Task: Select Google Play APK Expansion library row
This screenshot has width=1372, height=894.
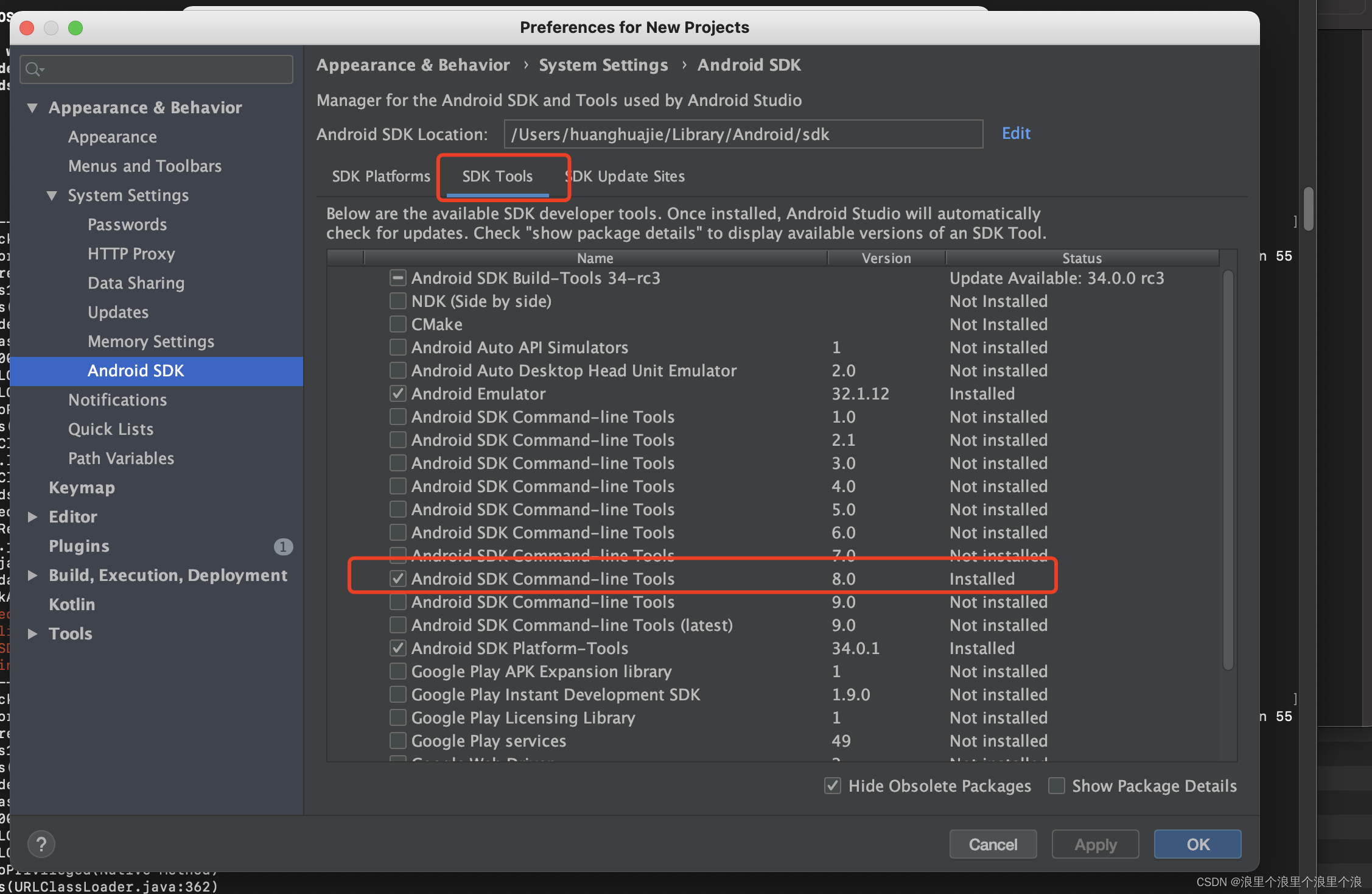Action: pos(773,672)
